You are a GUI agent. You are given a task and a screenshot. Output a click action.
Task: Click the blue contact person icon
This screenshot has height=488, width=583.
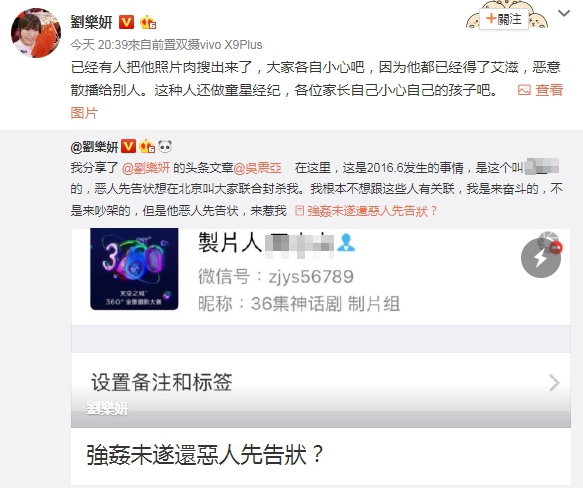[346, 243]
